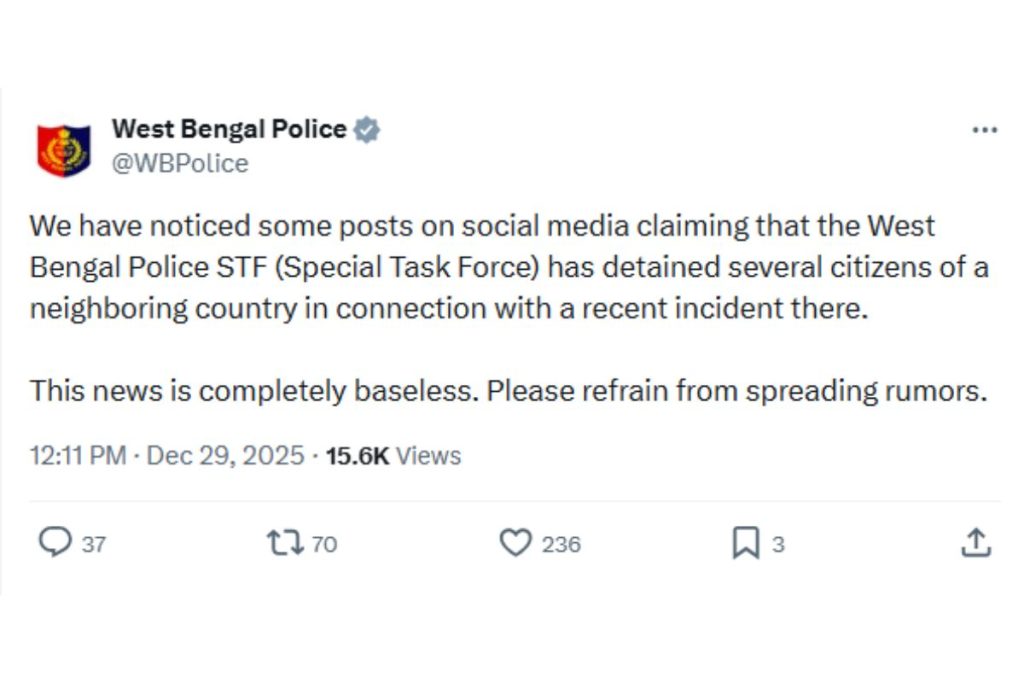Click the reply speech bubble icon

click(x=54, y=543)
